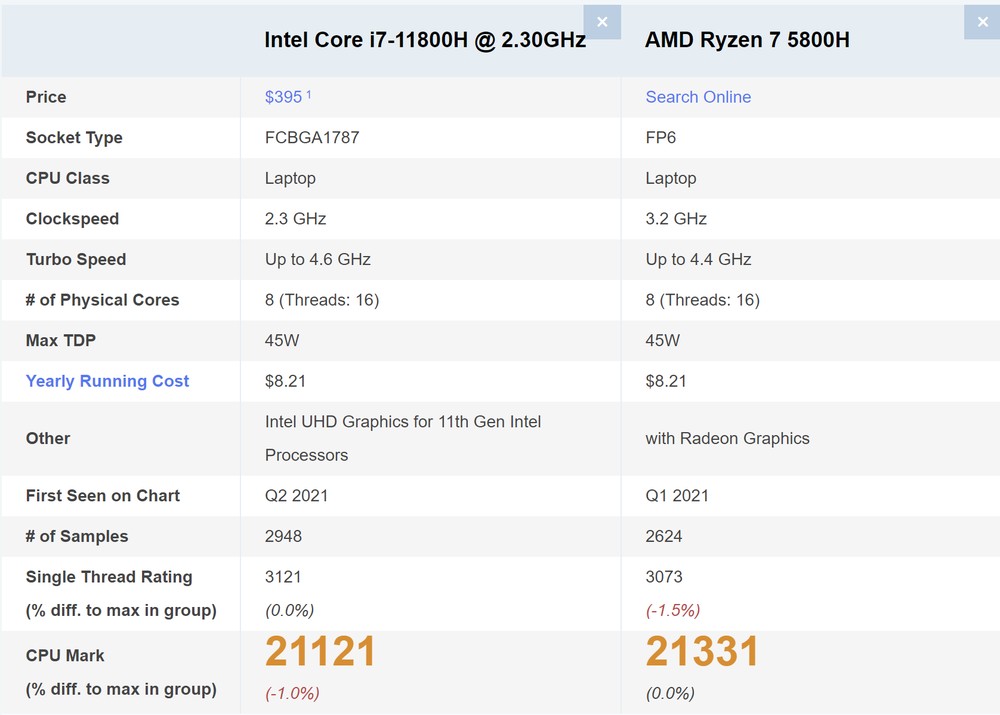Click the AMD single thread rating 3073
Viewport: 1000px width, 715px height.
(664, 577)
